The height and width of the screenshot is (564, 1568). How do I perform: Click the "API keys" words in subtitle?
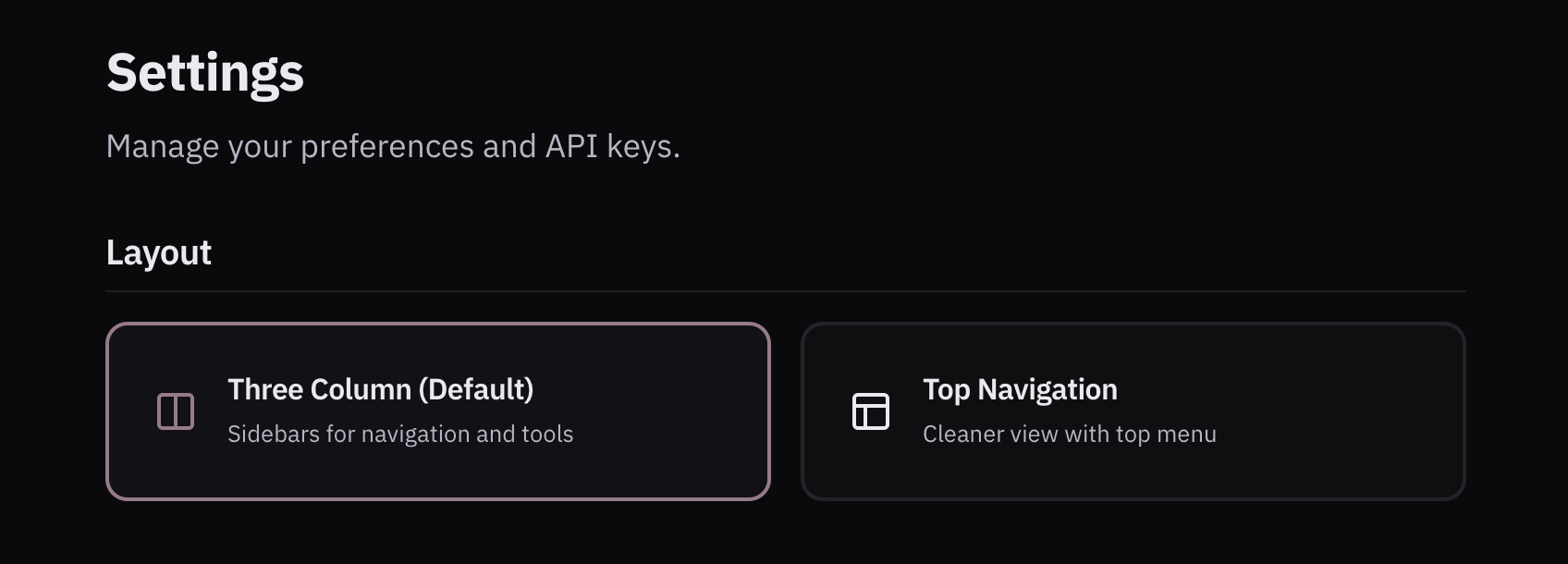point(612,146)
